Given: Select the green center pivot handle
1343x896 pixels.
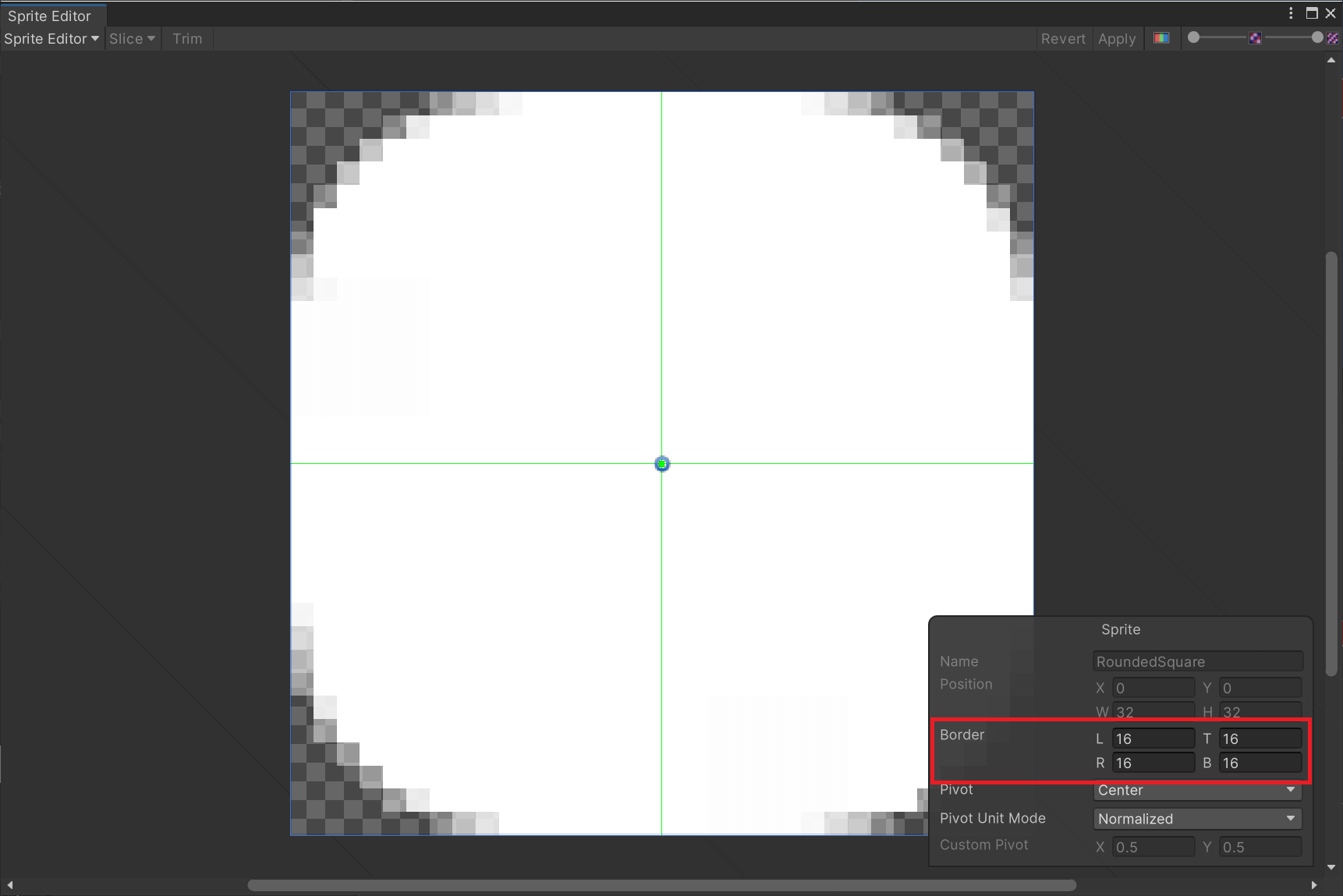Looking at the screenshot, I should 662,464.
